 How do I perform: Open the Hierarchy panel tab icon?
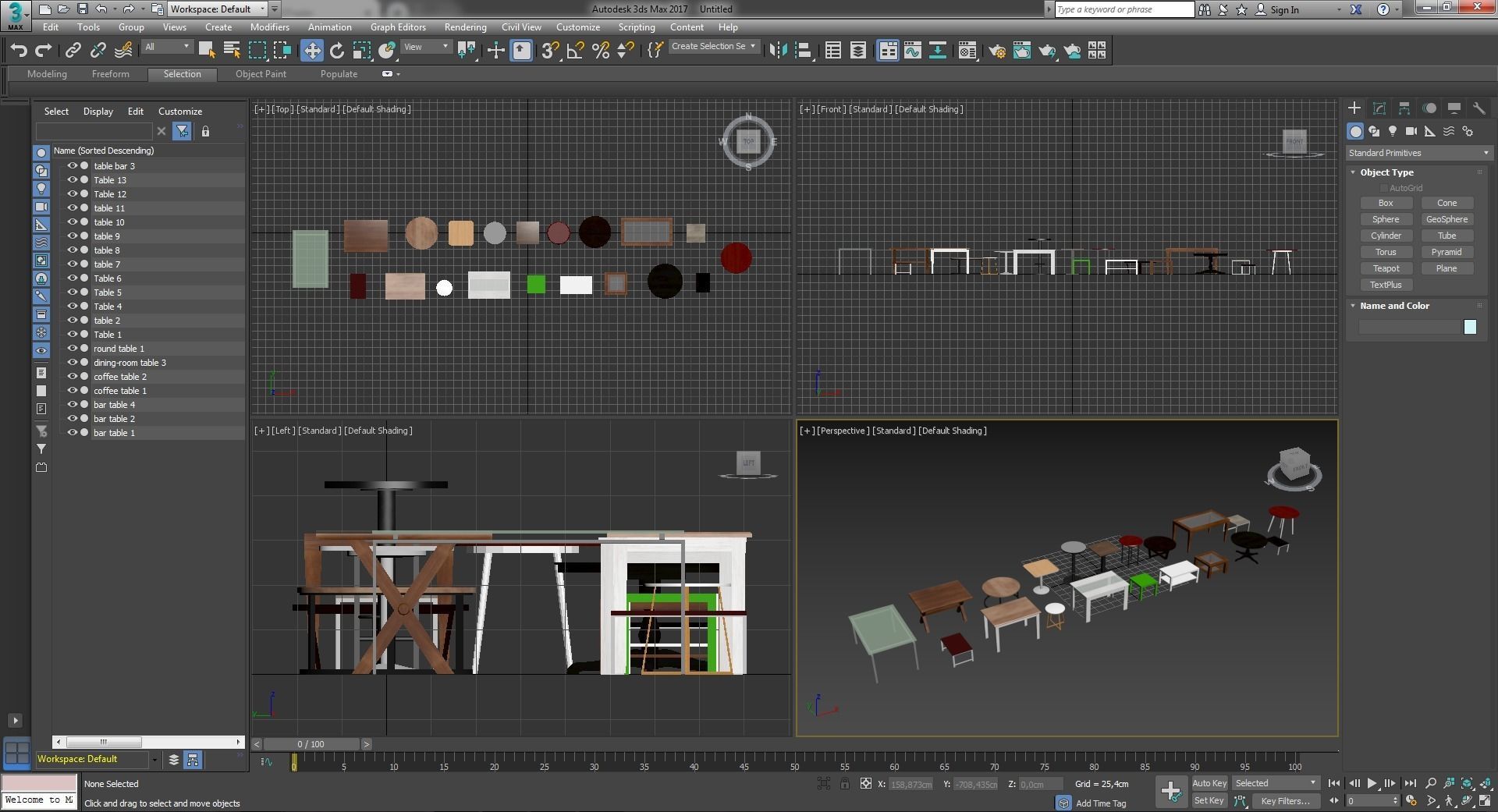pyautogui.click(x=1404, y=108)
